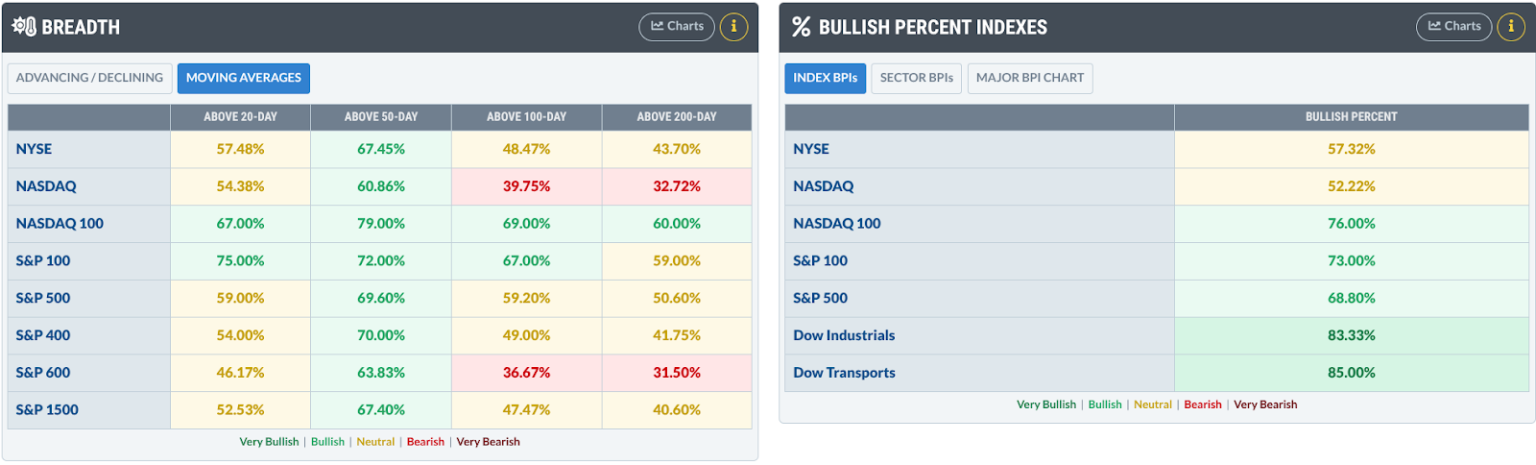Viewport: 1536px width, 465px height.
Task: Switch to Sector BPIs tab
Action: 917,78
